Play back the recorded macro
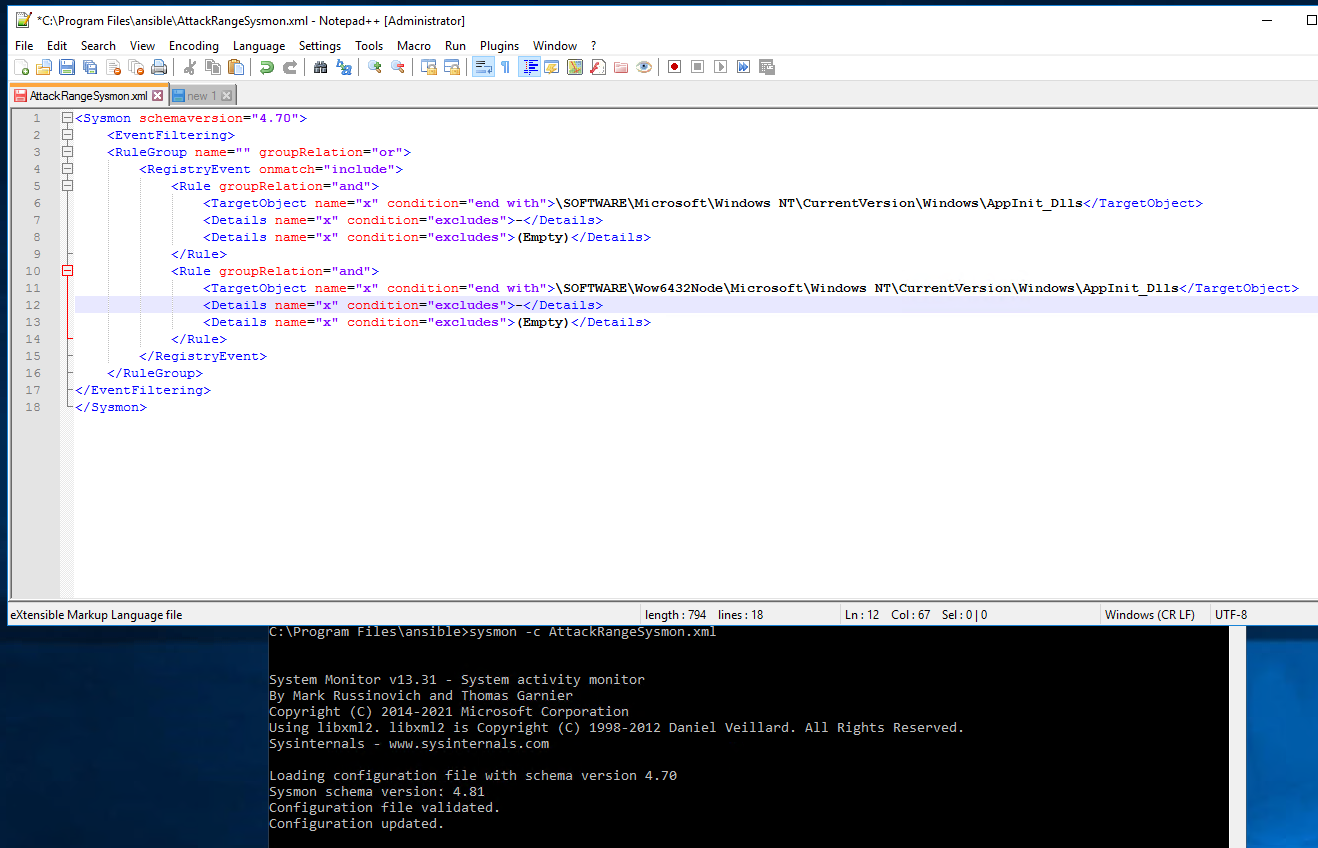This screenshot has height=848, width=1318. (x=720, y=67)
